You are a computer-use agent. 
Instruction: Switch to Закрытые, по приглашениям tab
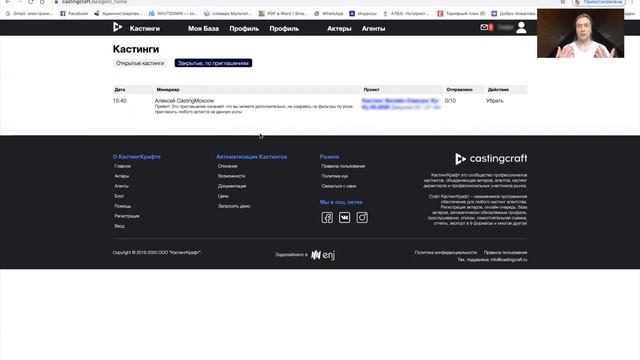click(x=213, y=63)
